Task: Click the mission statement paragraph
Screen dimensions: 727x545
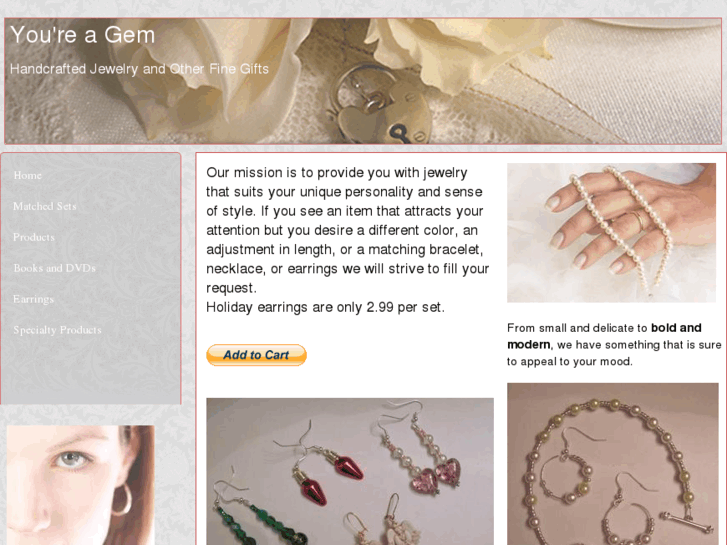Action: click(x=348, y=230)
